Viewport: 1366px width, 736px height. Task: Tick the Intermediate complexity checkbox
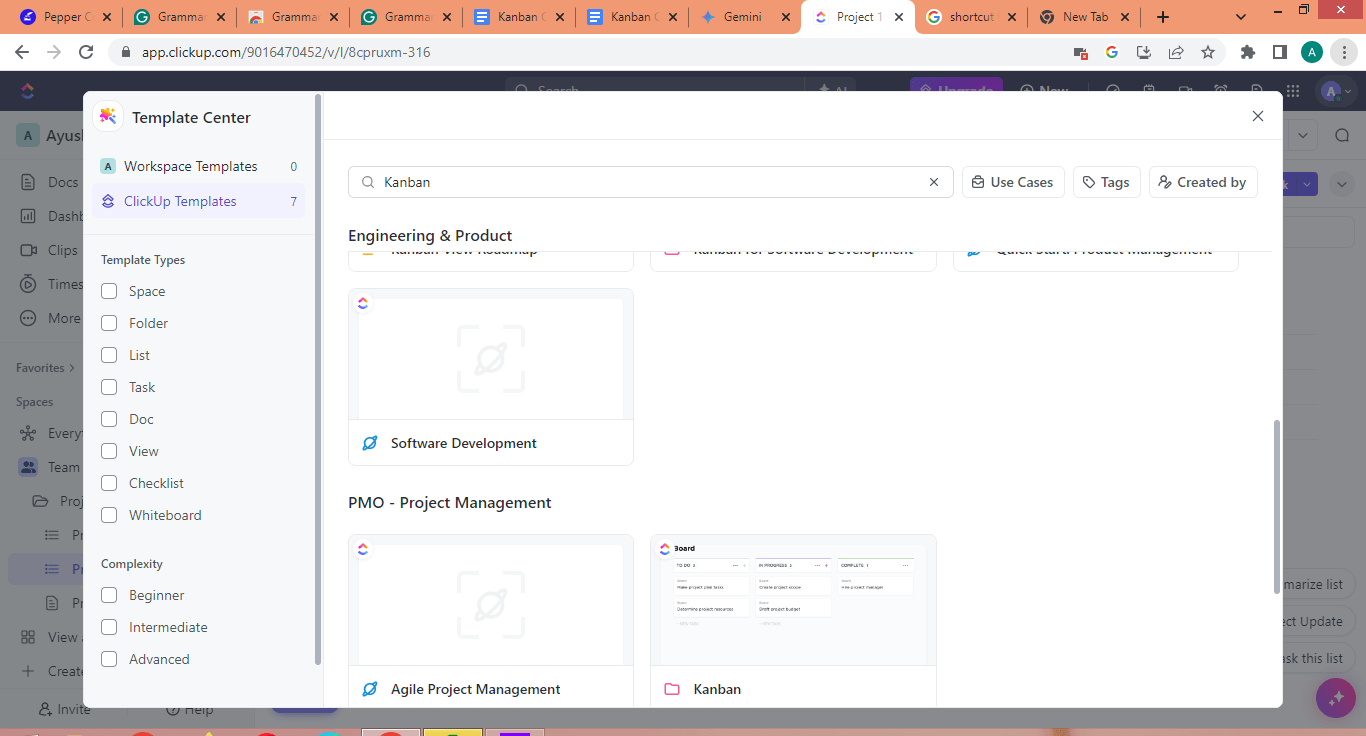tap(109, 627)
